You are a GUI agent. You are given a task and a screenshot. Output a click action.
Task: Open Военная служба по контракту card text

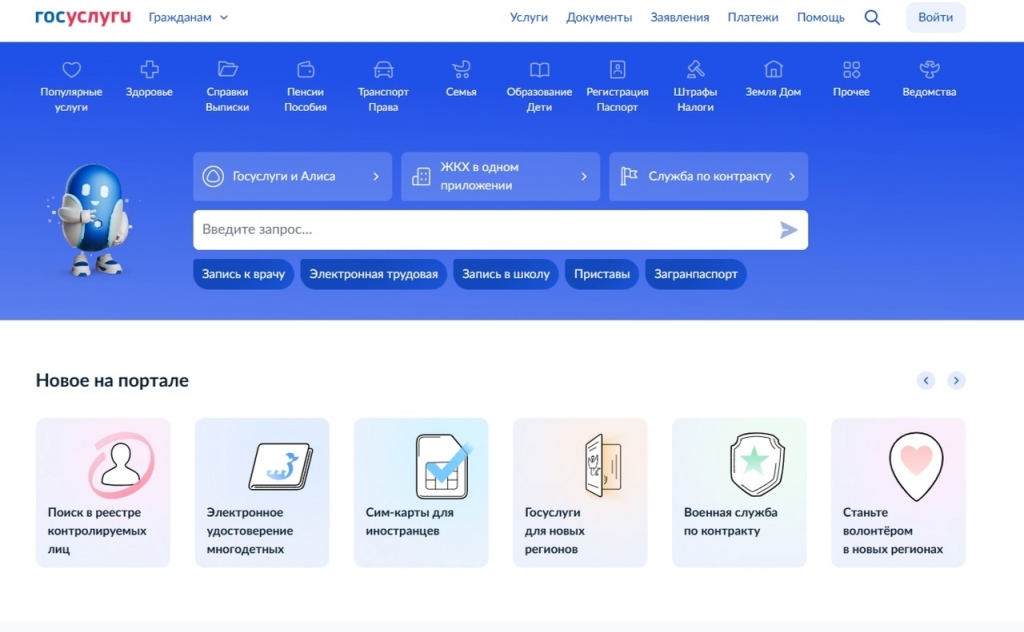730,522
